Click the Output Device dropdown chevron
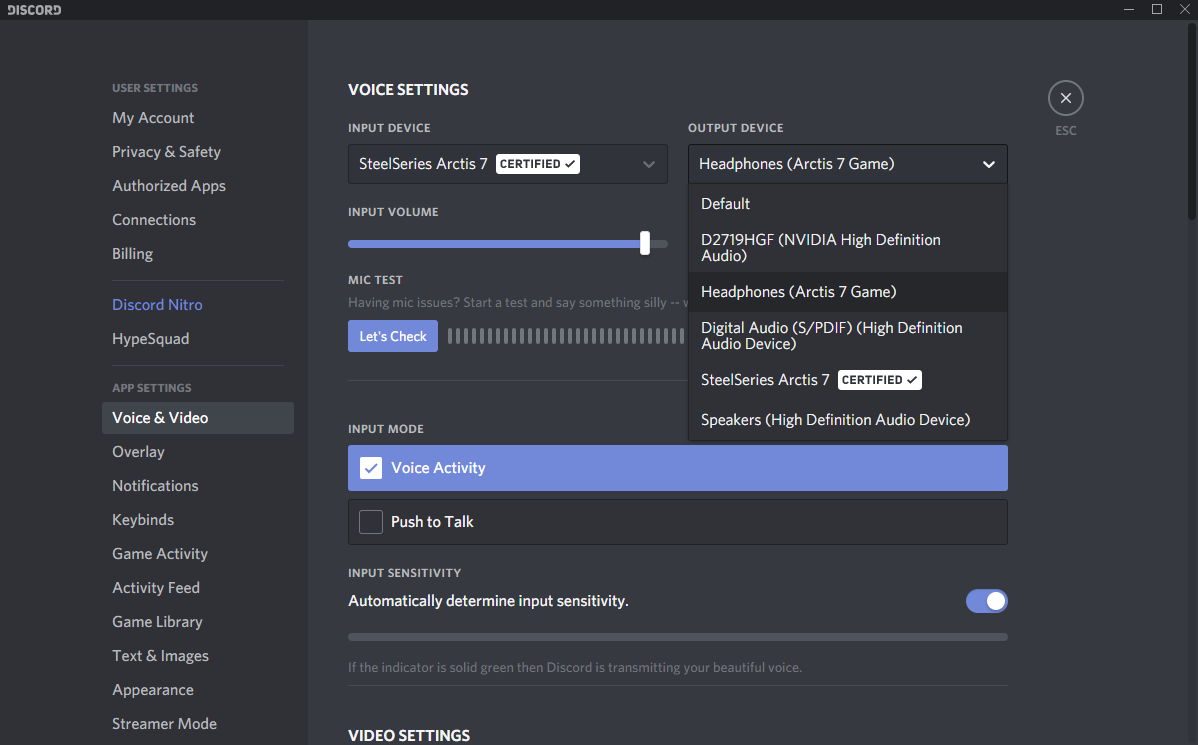This screenshot has height=745, width=1198. pos(988,164)
